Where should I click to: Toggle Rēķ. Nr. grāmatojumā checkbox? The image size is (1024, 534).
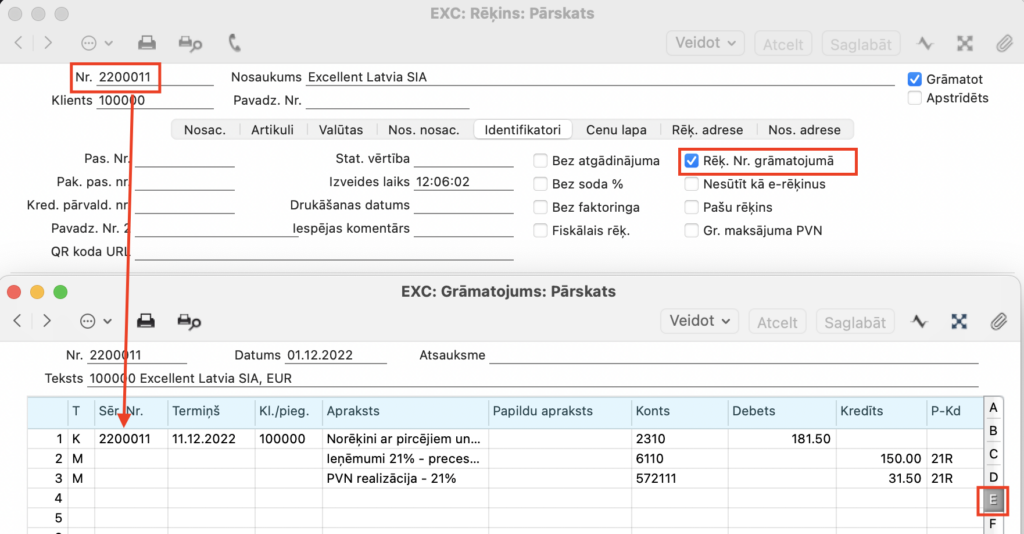(x=691, y=159)
